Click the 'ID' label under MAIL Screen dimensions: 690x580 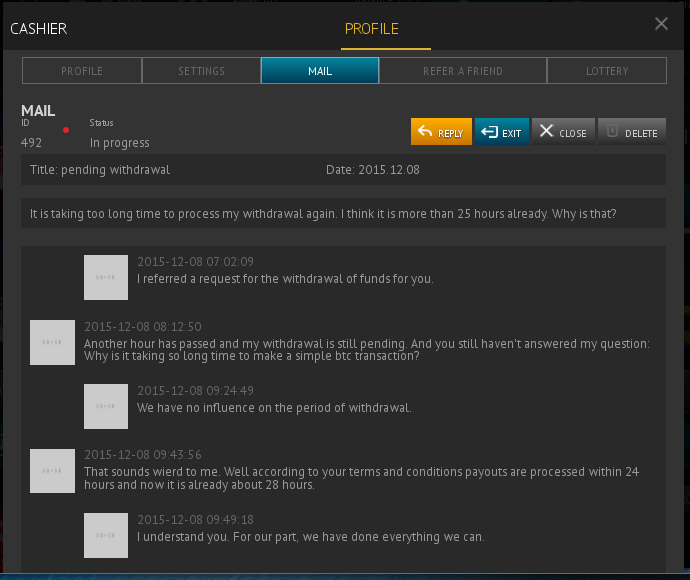(26, 123)
